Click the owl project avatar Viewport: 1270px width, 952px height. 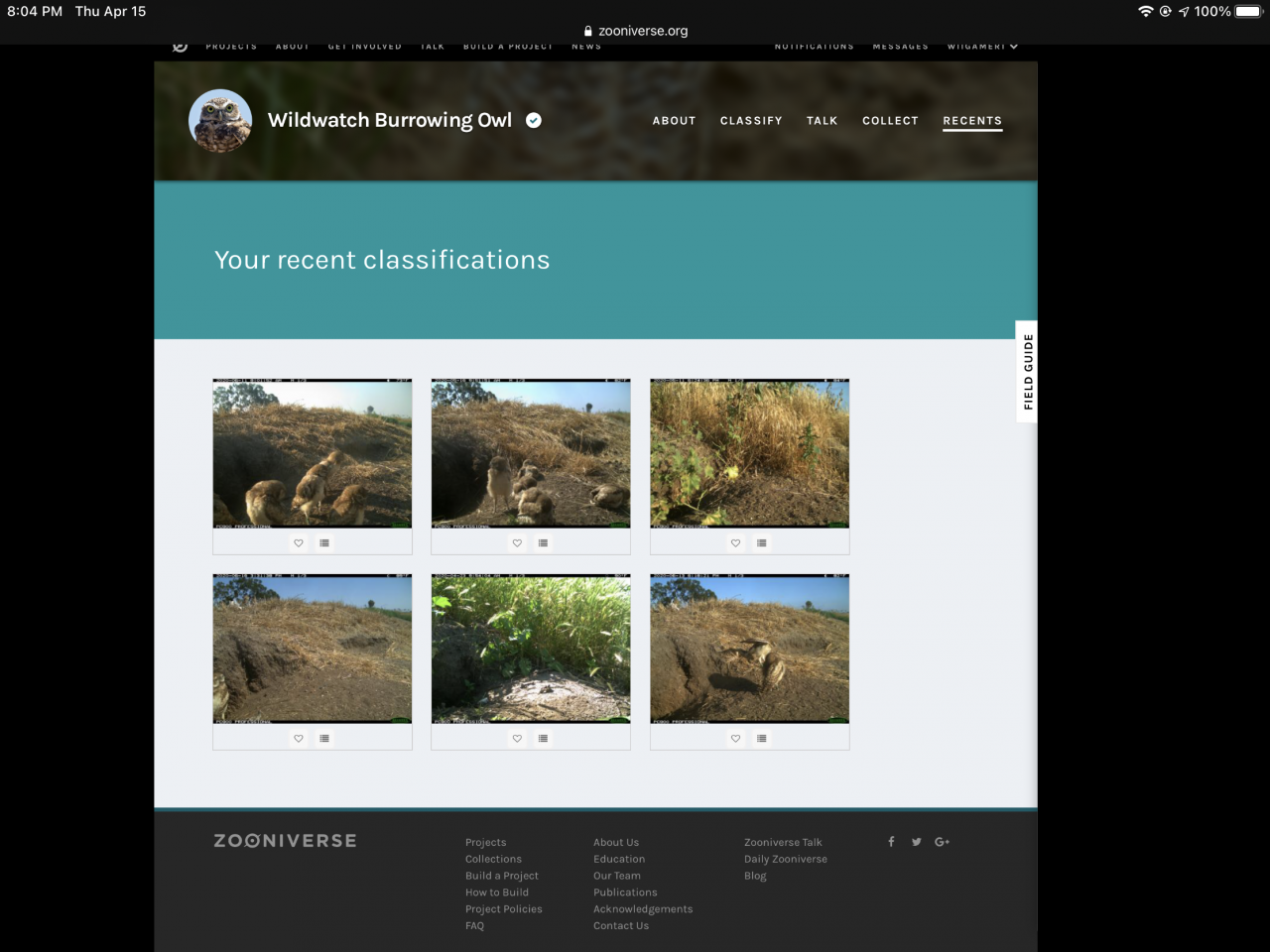click(x=220, y=121)
